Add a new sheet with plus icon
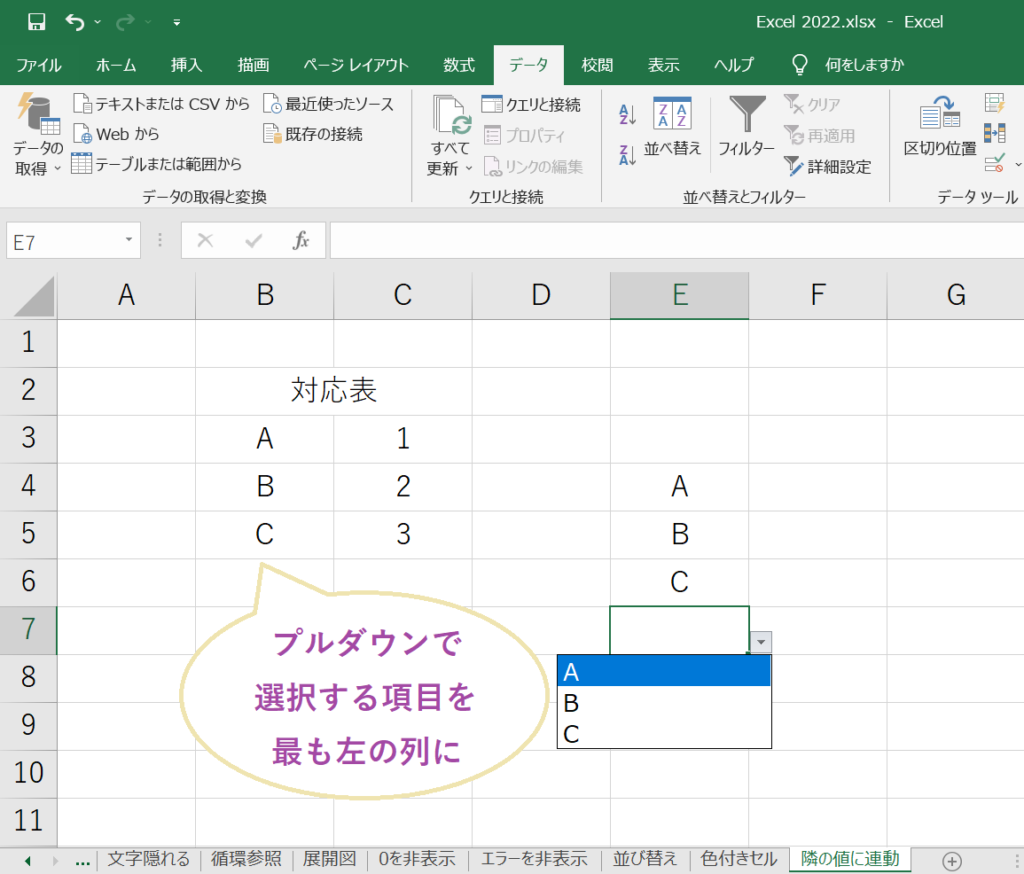Image resolution: width=1024 pixels, height=874 pixels. (x=952, y=861)
